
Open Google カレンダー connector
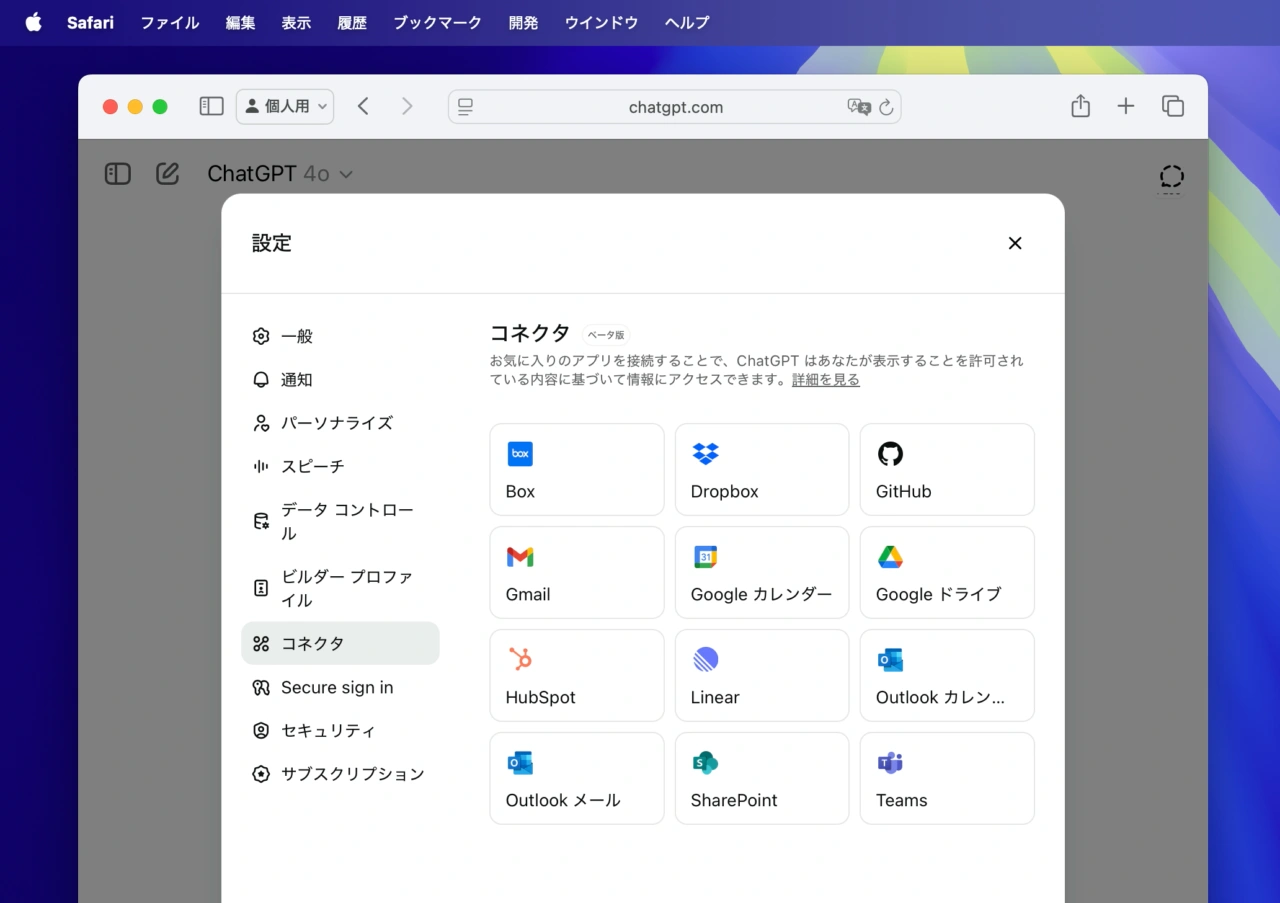click(x=761, y=573)
